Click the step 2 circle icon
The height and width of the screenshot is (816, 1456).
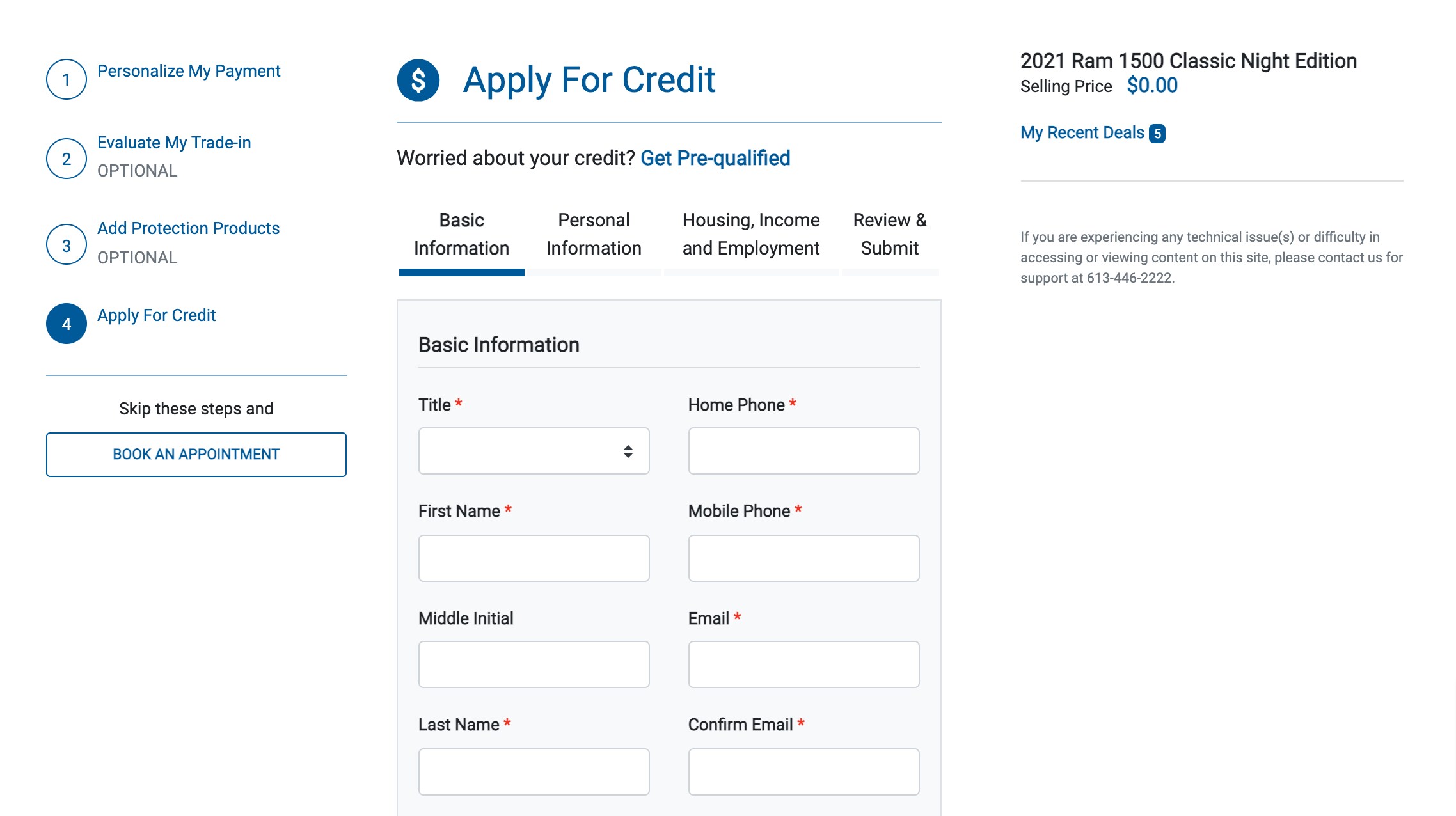pyautogui.click(x=67, y=159)
